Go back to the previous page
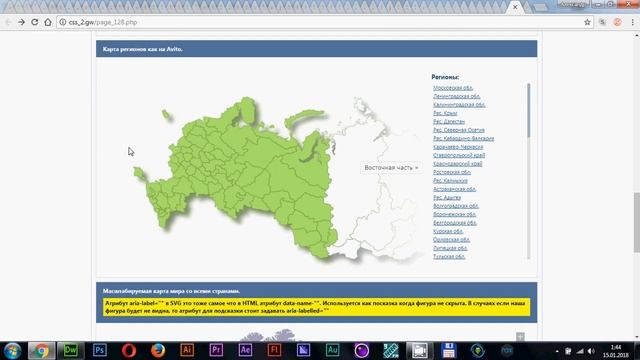This screenshot has height=360, width=640. point(8,22)
